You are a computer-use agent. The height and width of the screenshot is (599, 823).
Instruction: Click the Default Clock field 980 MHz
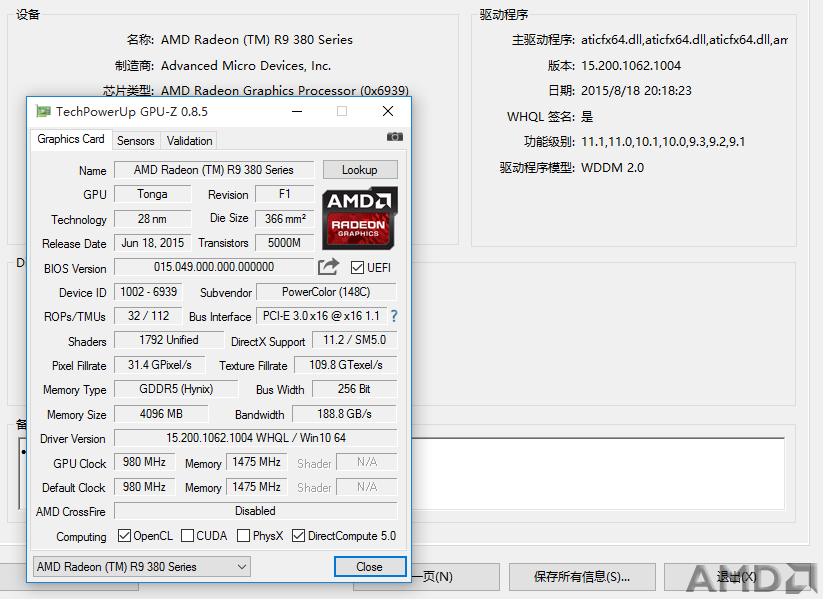coord(144,487)
